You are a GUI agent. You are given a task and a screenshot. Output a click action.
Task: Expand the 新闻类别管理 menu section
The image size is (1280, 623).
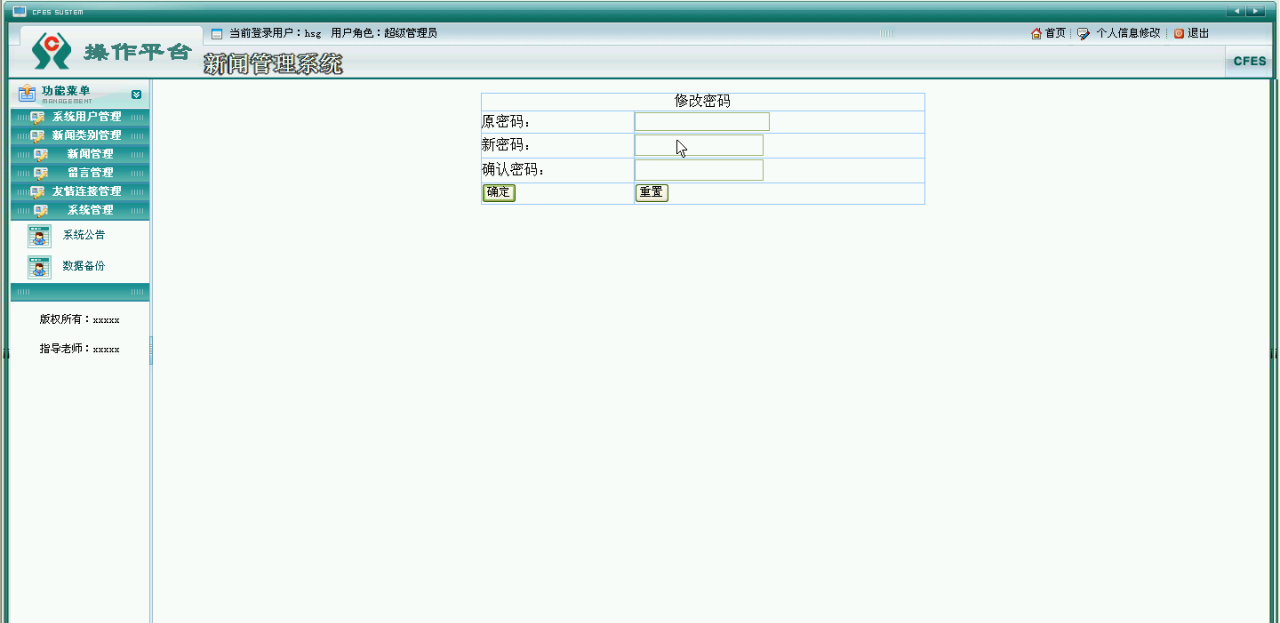80,136
